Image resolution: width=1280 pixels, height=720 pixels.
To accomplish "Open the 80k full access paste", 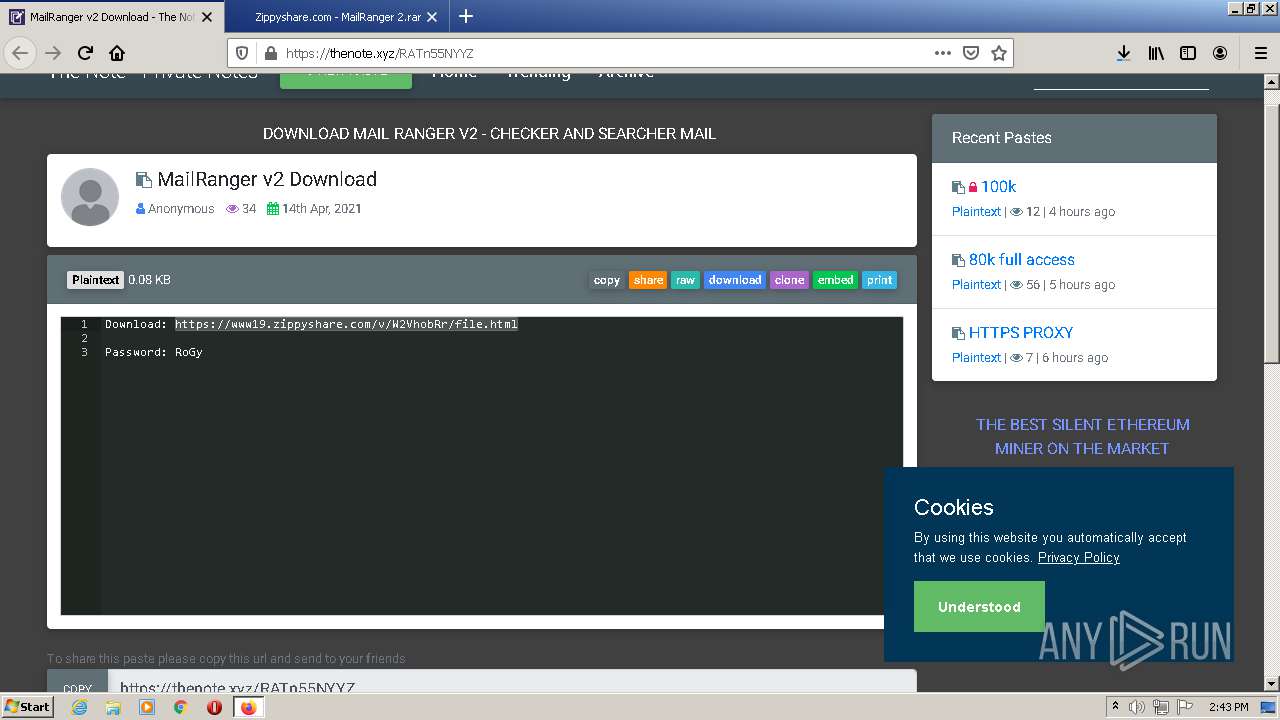I will pos(1022,259).
